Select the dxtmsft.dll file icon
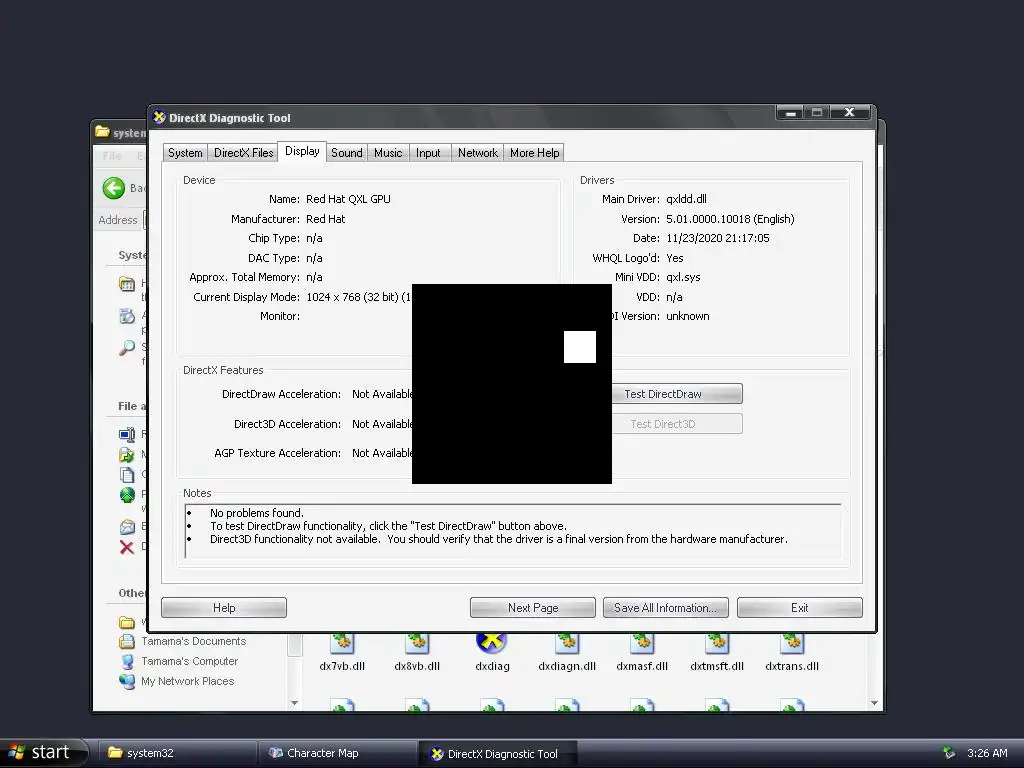The image size is (1024, 768). (717, 643)
